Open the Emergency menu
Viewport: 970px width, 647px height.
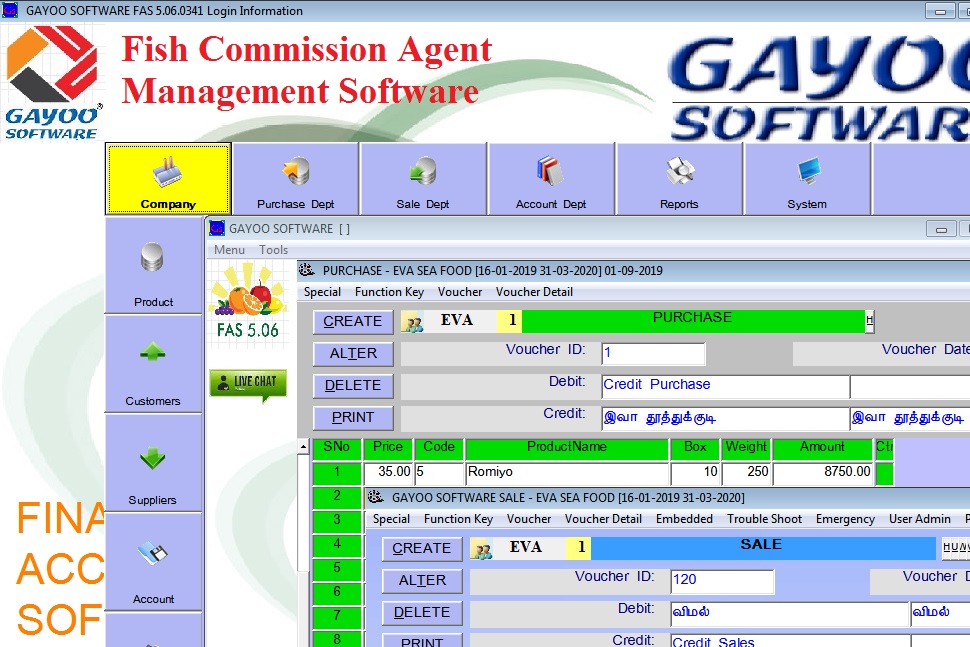pyautogui.click(x=845, y=519)
